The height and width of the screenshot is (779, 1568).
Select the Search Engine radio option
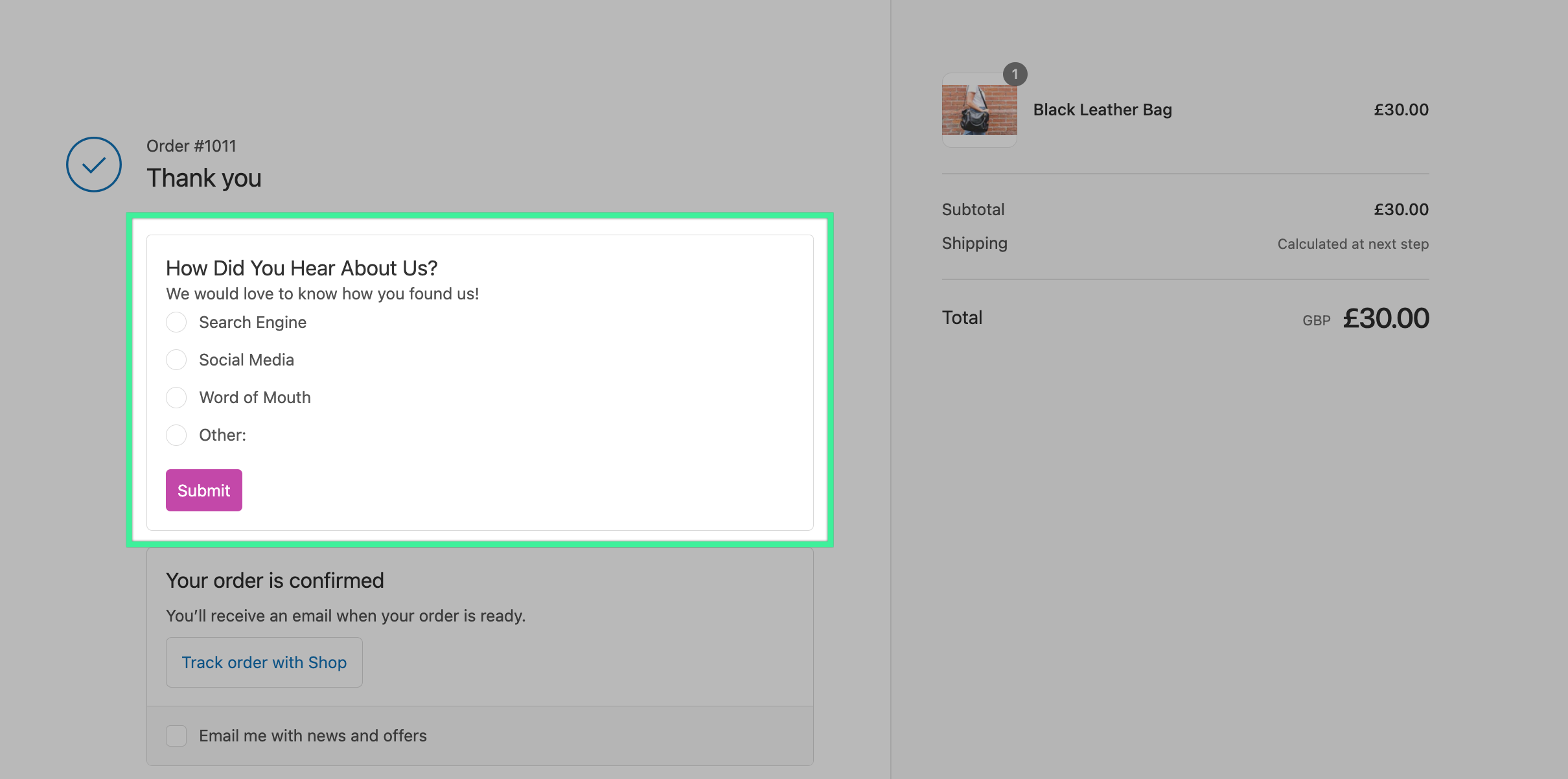176,322
